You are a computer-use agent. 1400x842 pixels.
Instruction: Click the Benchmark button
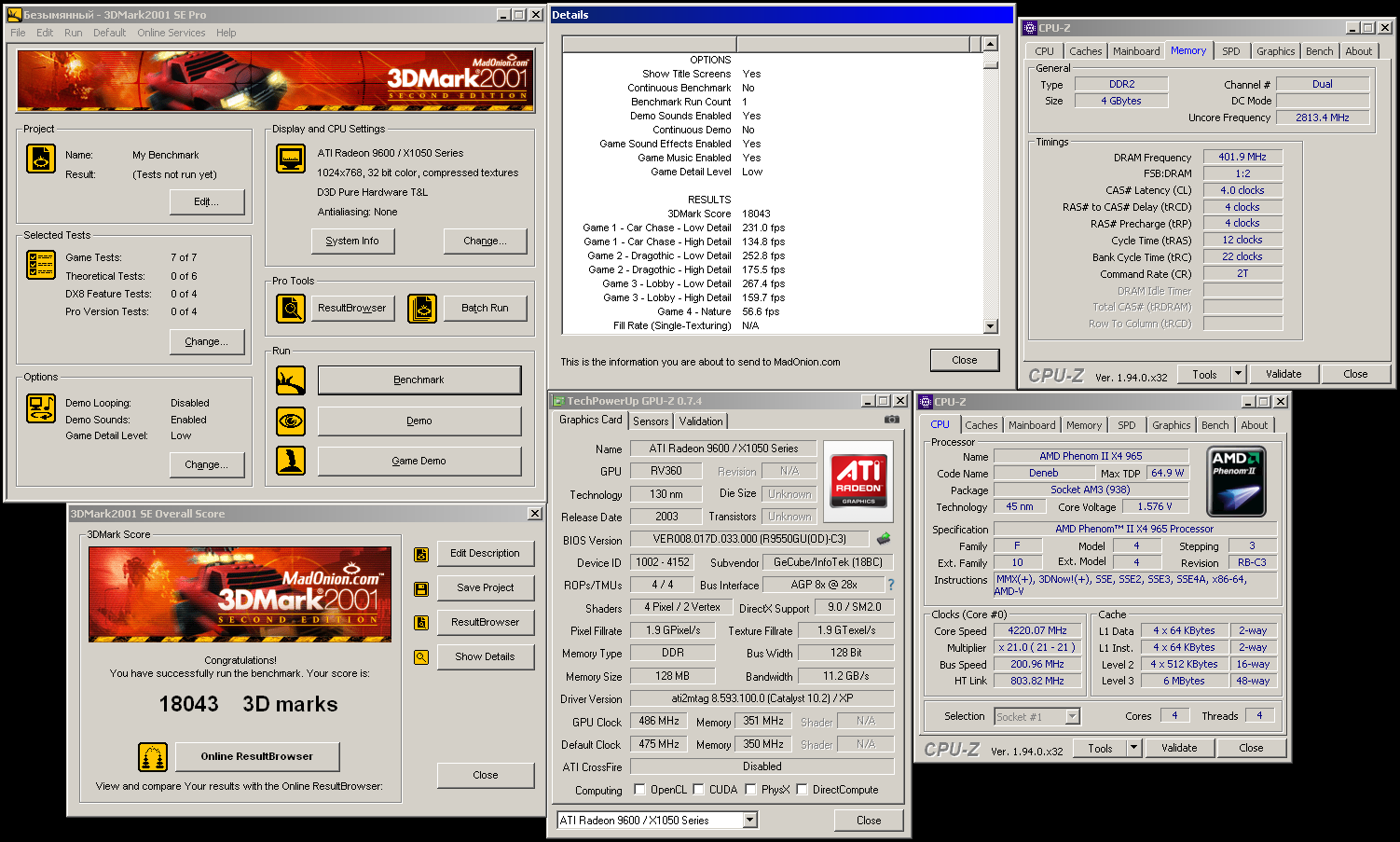pos(419,380)
